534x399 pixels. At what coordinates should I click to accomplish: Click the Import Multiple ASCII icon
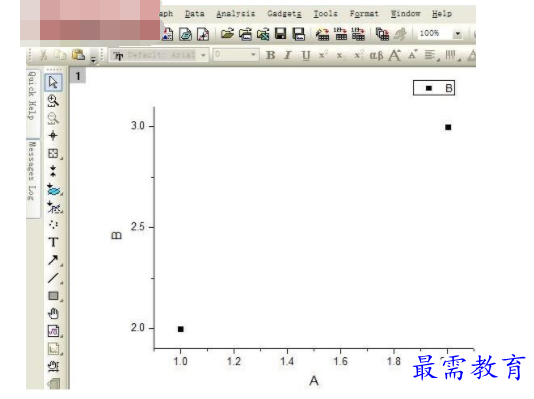click(358, 34)
